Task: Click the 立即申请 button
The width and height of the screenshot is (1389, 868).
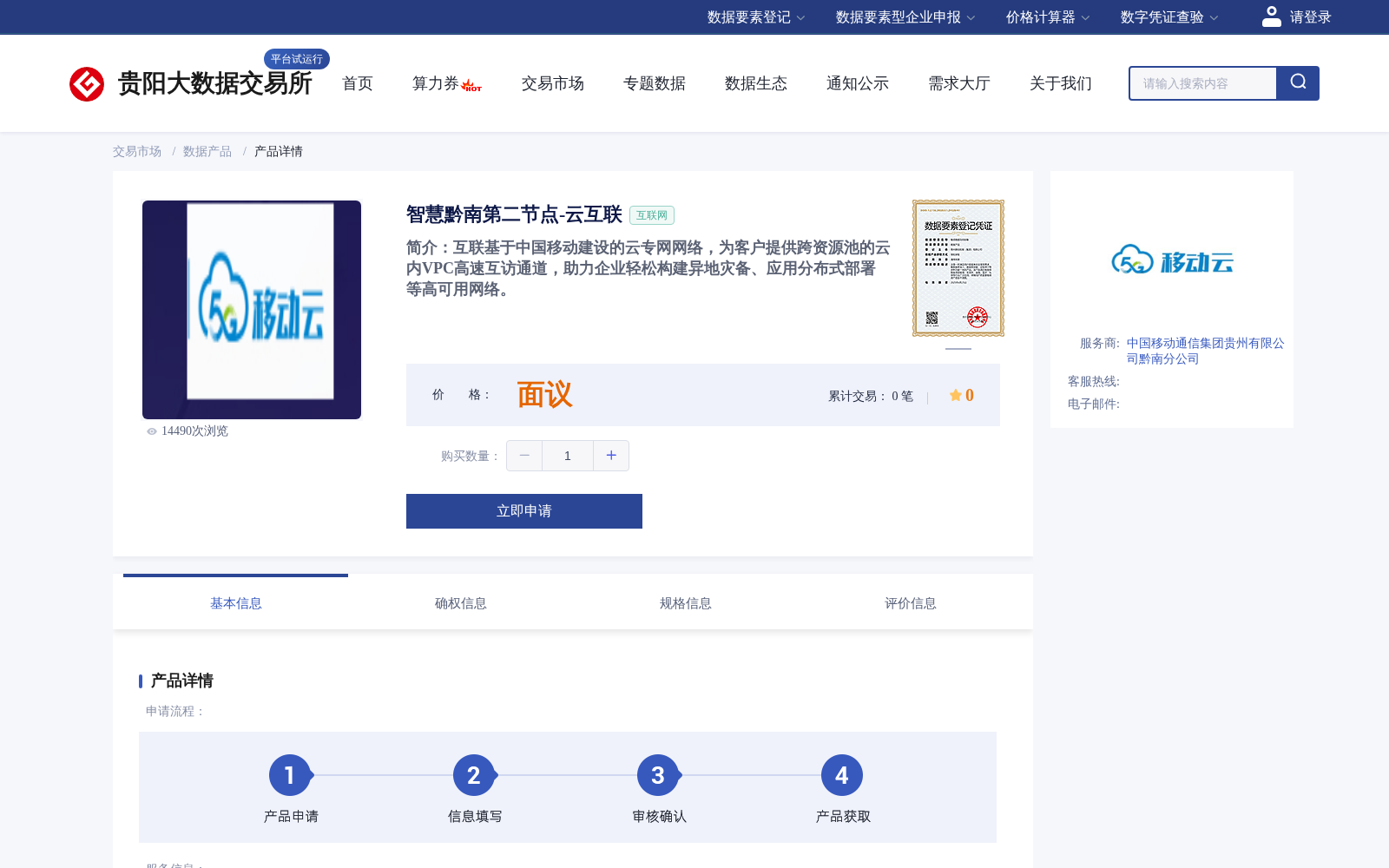Action: (x=524, y=511)
